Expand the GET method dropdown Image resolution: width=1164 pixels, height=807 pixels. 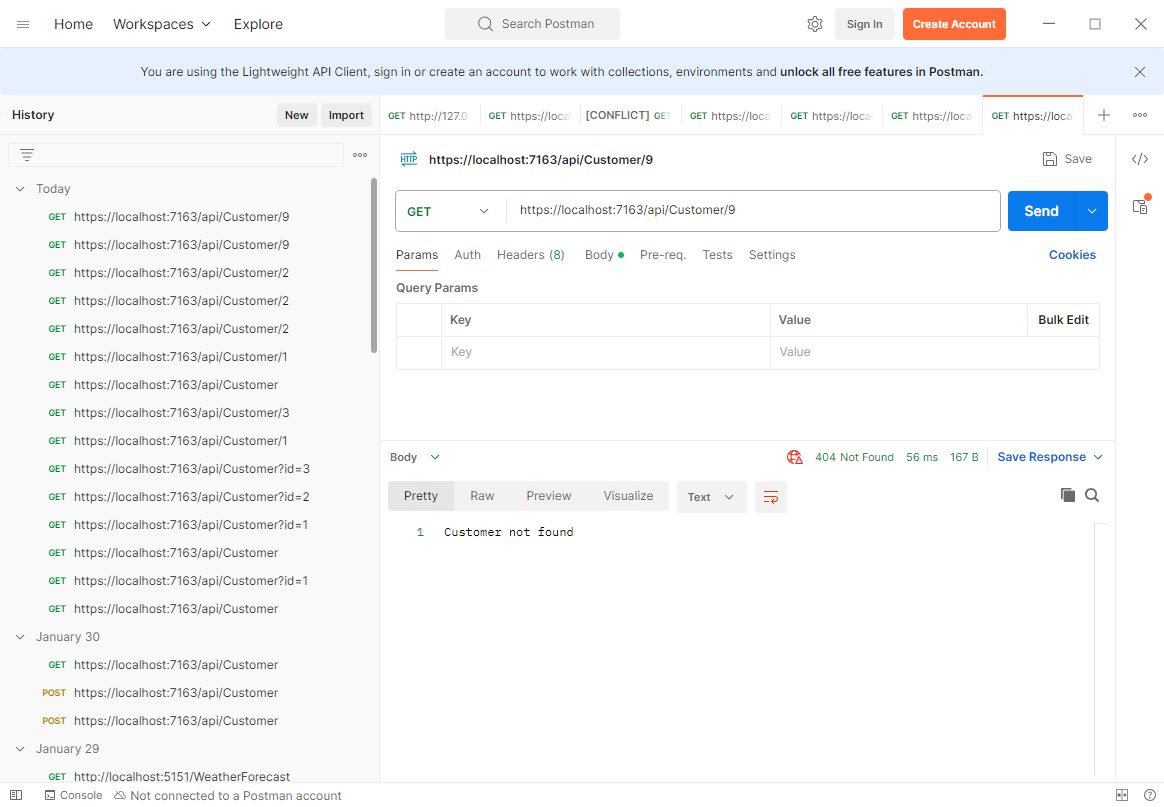449,211
